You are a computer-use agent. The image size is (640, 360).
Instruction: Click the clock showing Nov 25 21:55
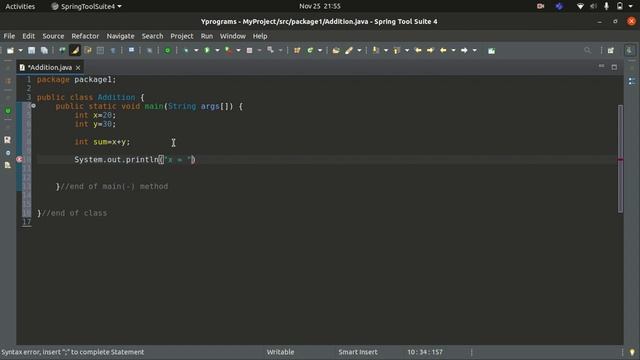click(320, 6)
